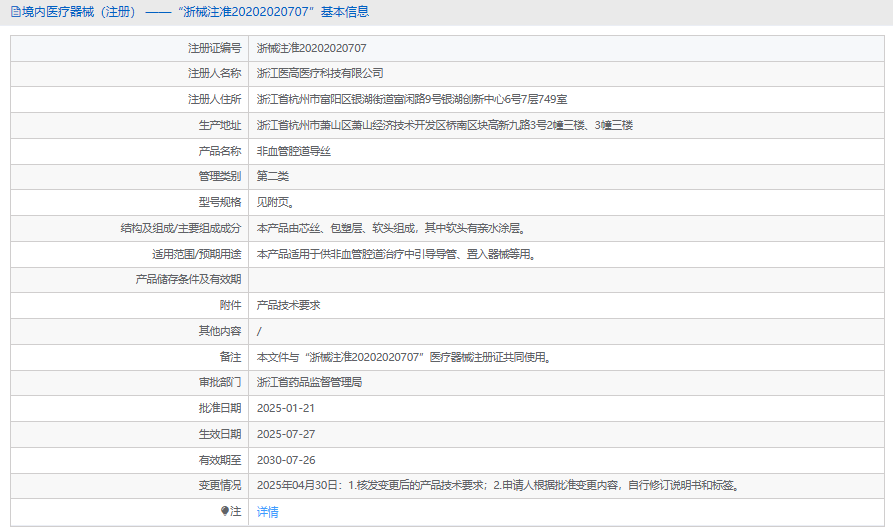Click the change record dated 2025年04月30日

(499, 485)
